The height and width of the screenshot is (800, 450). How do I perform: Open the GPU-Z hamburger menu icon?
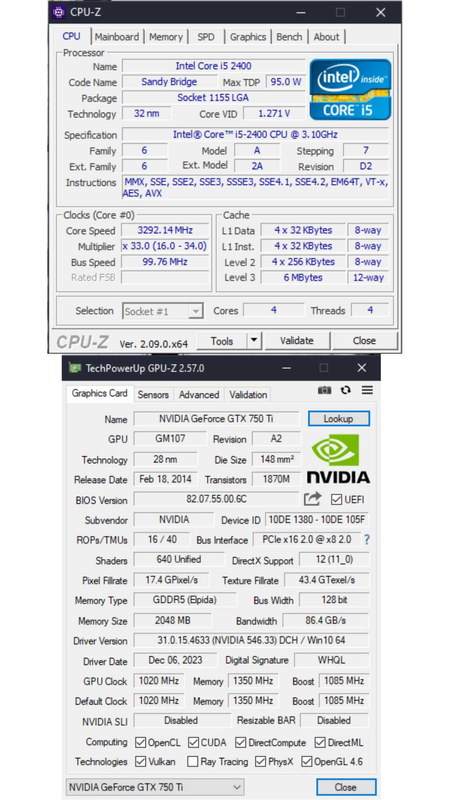click(367, 390)
